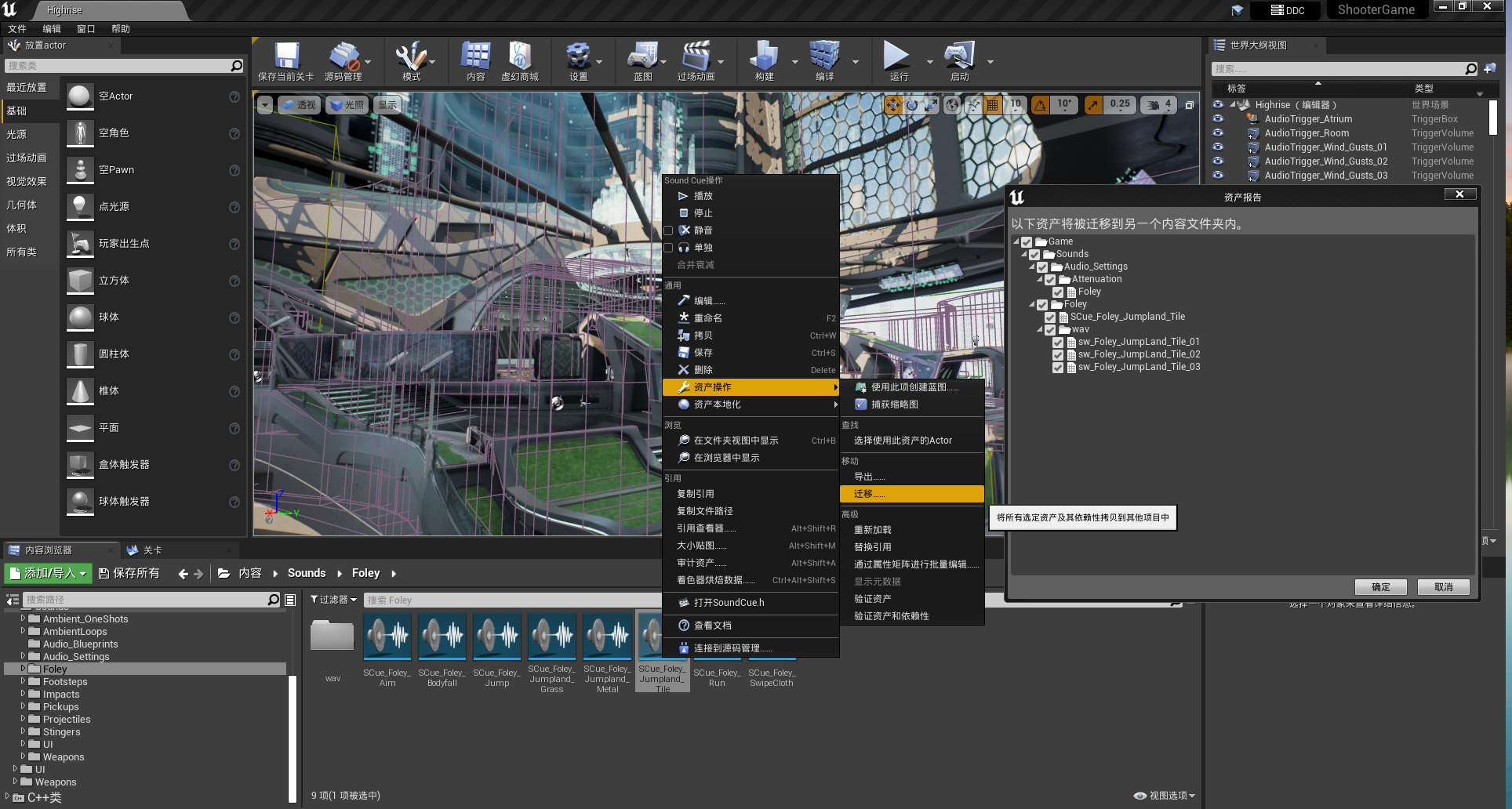Open the 窗口 window menu
1512x809 pixels.
86,29
